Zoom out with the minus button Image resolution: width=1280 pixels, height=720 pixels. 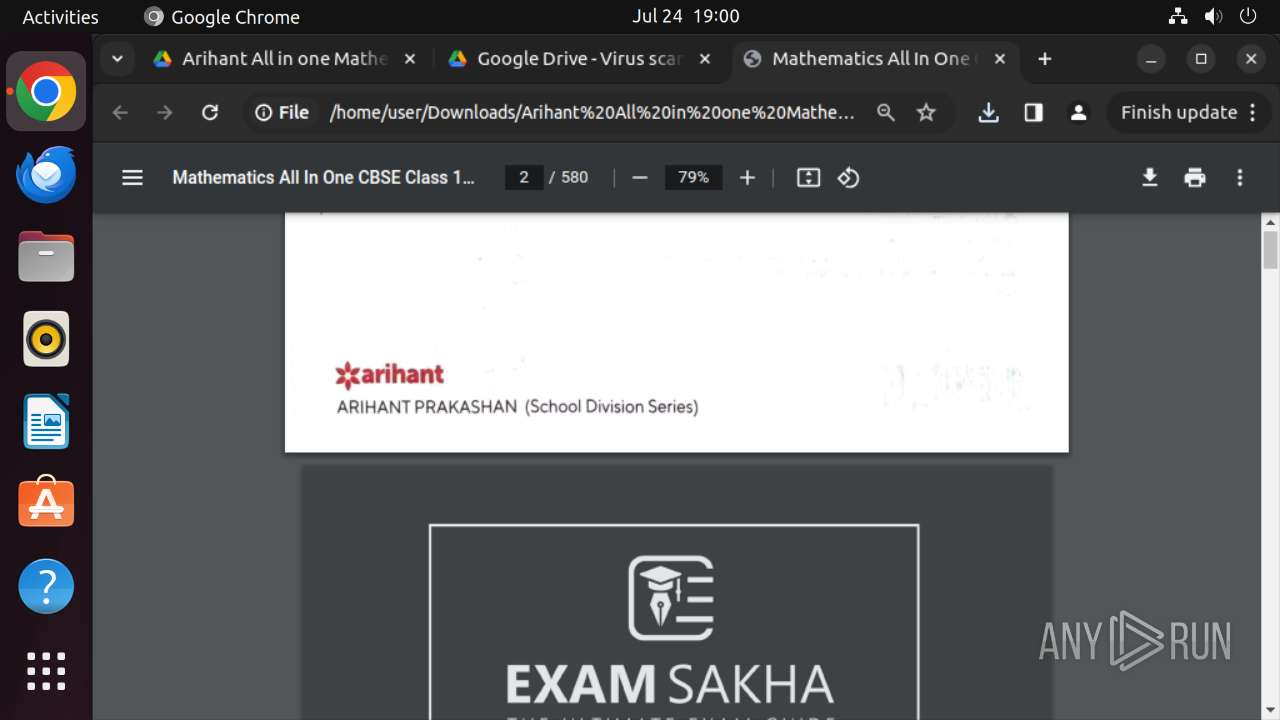click(640, 178)
